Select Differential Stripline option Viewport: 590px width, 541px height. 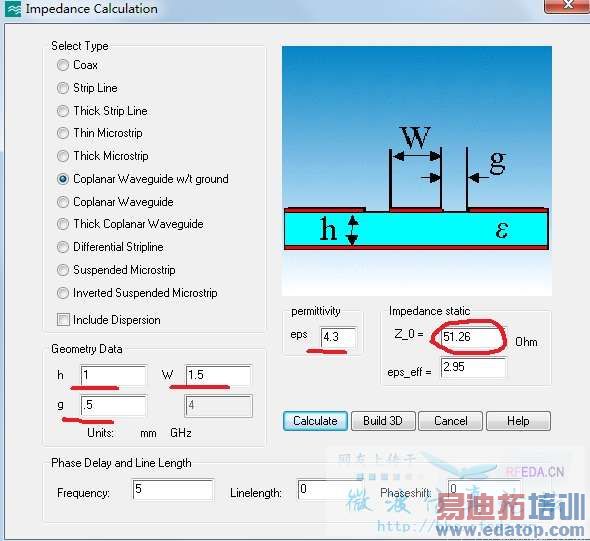click(62, 247)
